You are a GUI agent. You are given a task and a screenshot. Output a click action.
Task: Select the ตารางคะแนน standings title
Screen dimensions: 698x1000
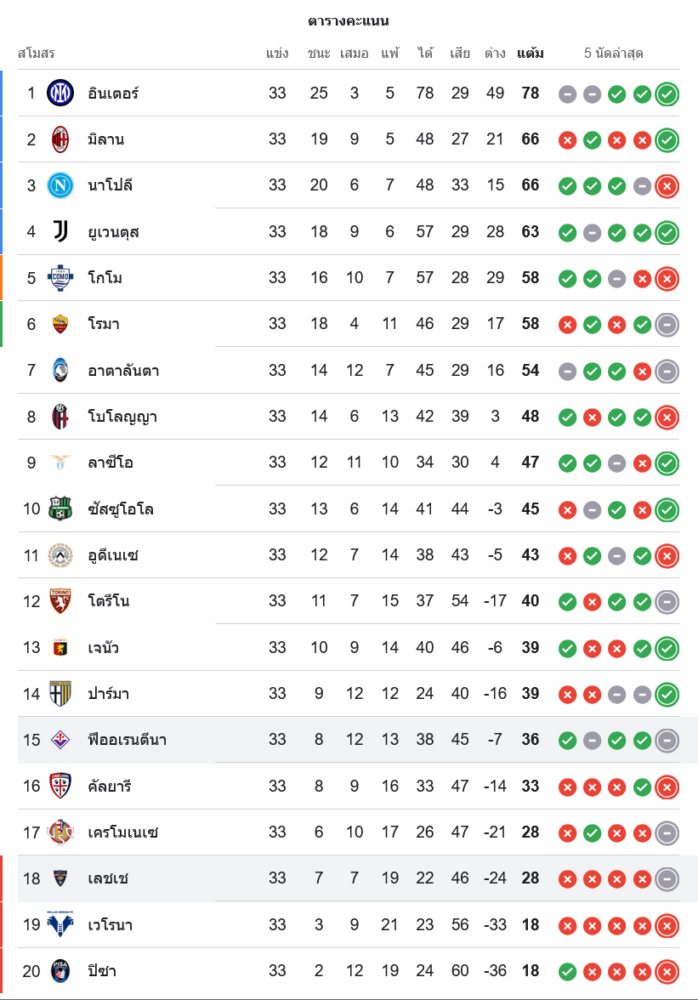(348, 21)
